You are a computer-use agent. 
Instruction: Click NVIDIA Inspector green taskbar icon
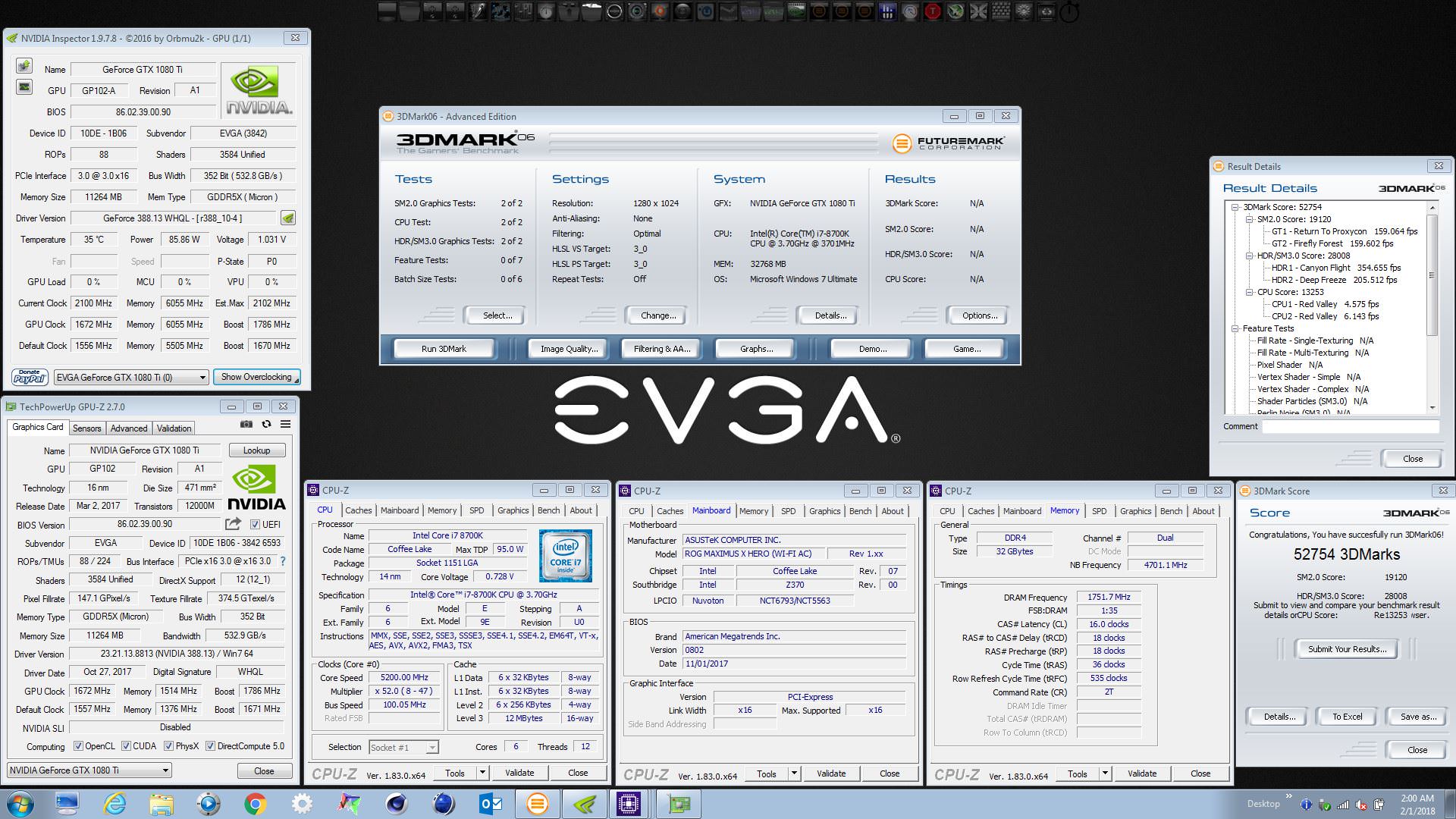pyautogui.click(x=585, y=804)
